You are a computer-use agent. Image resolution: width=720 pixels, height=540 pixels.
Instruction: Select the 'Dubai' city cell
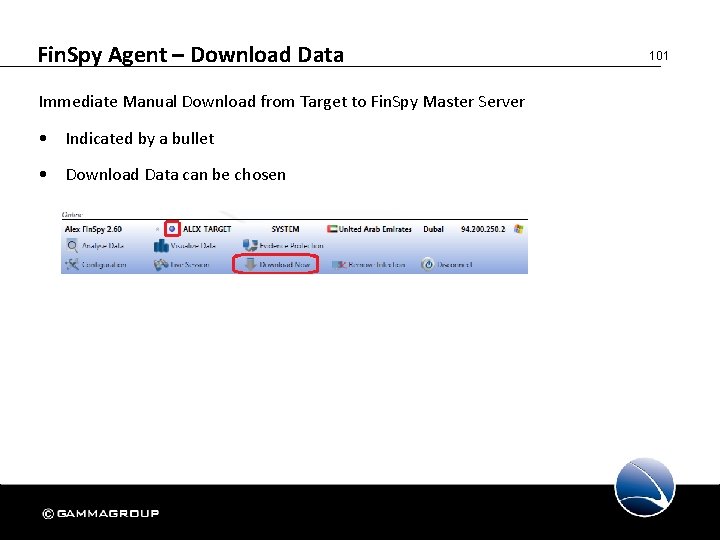(433, 229)
